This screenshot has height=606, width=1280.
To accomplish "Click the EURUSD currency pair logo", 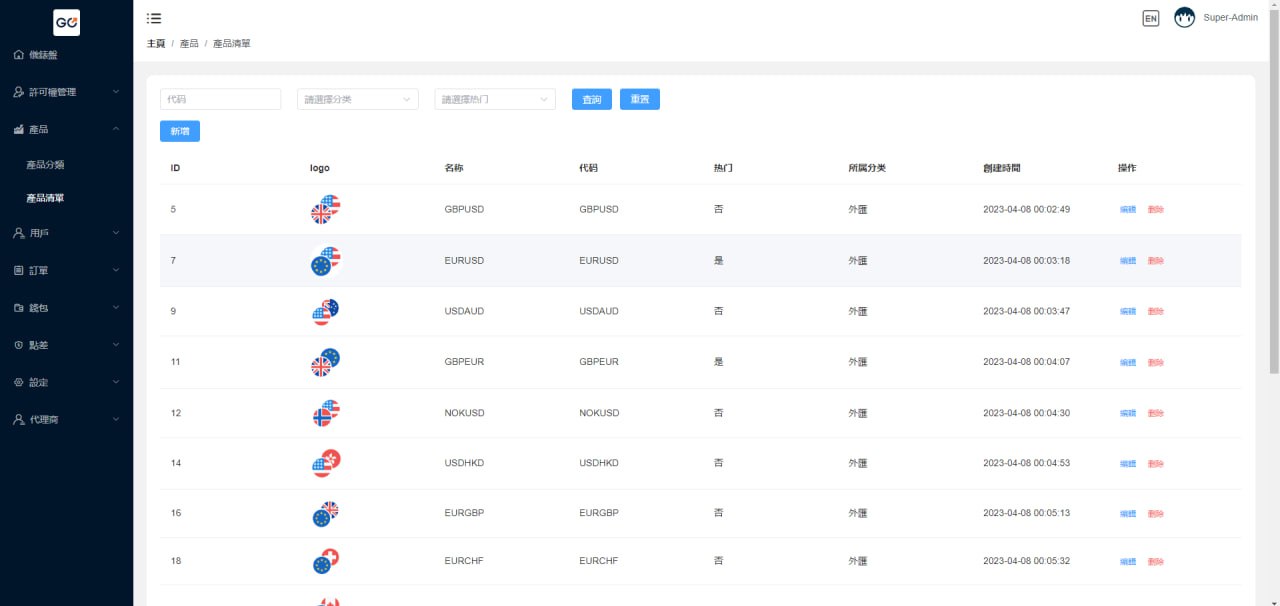I will tap(325, 260).
